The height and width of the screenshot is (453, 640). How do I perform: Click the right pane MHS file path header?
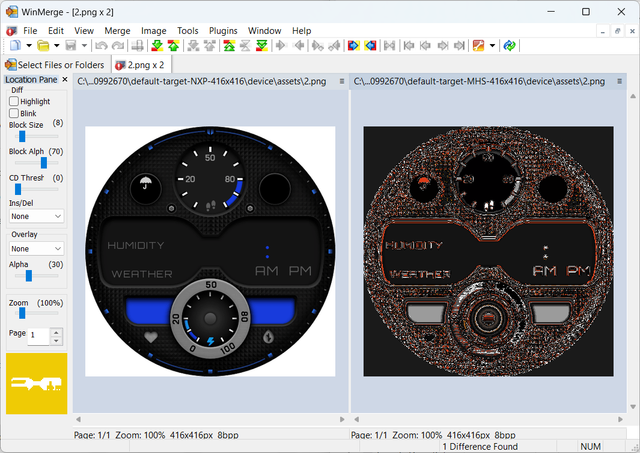pos(479,81)
